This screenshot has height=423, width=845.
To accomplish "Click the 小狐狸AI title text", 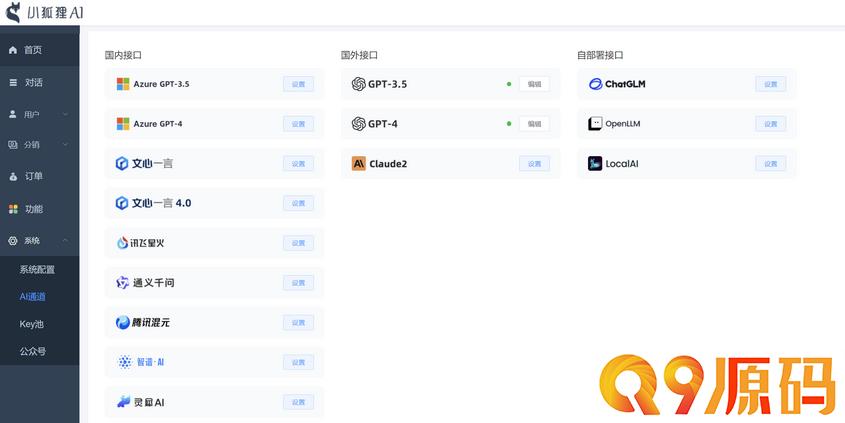I will click(x=56, y=12).
